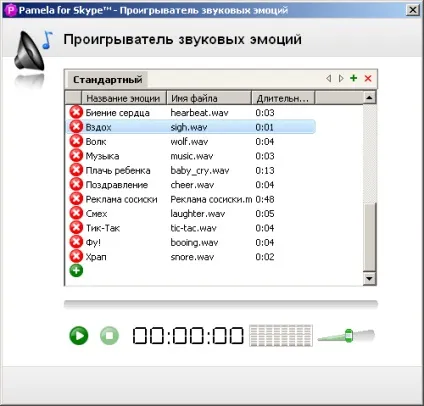Delete the Смех emotion
The width and height of the screenshot is (424, 406).
pyautogui.click(x=76, y=213)
